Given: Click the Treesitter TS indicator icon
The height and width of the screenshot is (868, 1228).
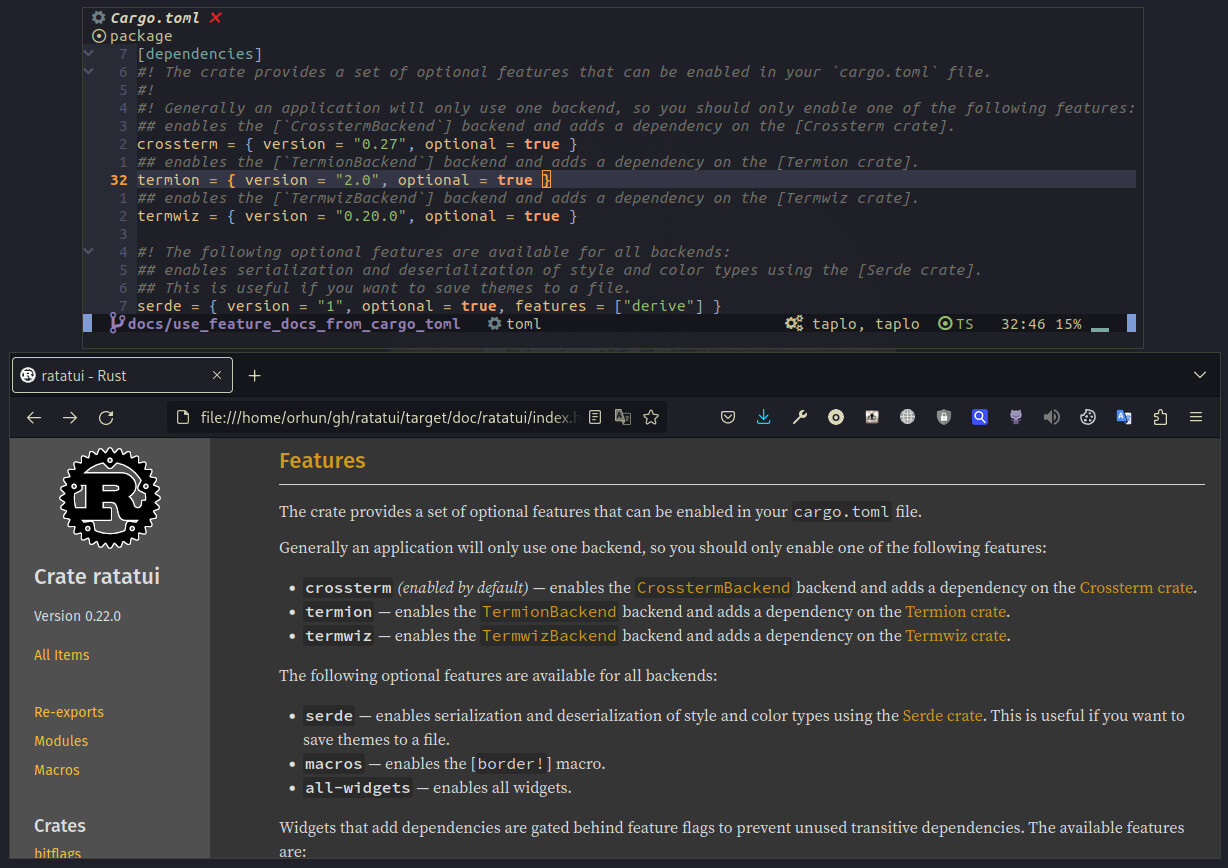Looking at the screenshot, I should click(945, 324).
